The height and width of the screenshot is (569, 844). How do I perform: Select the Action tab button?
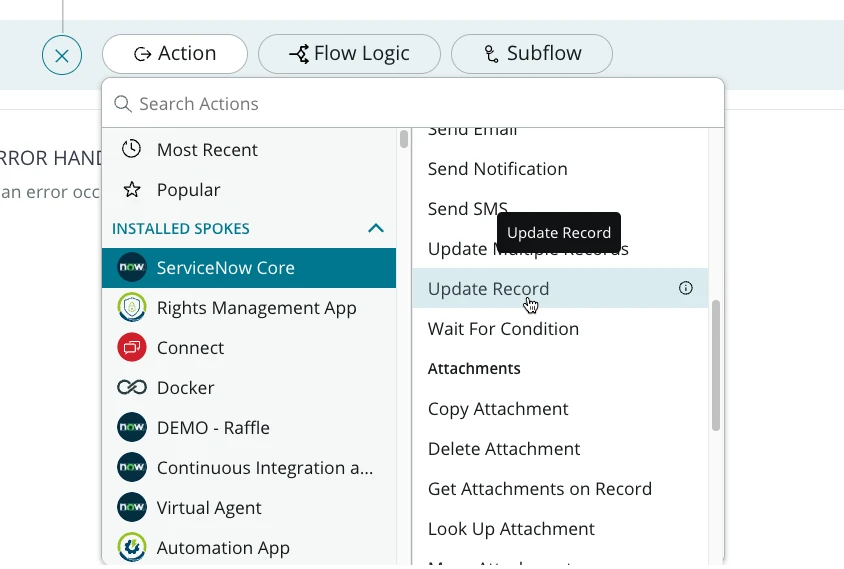(x=175, y=54)
